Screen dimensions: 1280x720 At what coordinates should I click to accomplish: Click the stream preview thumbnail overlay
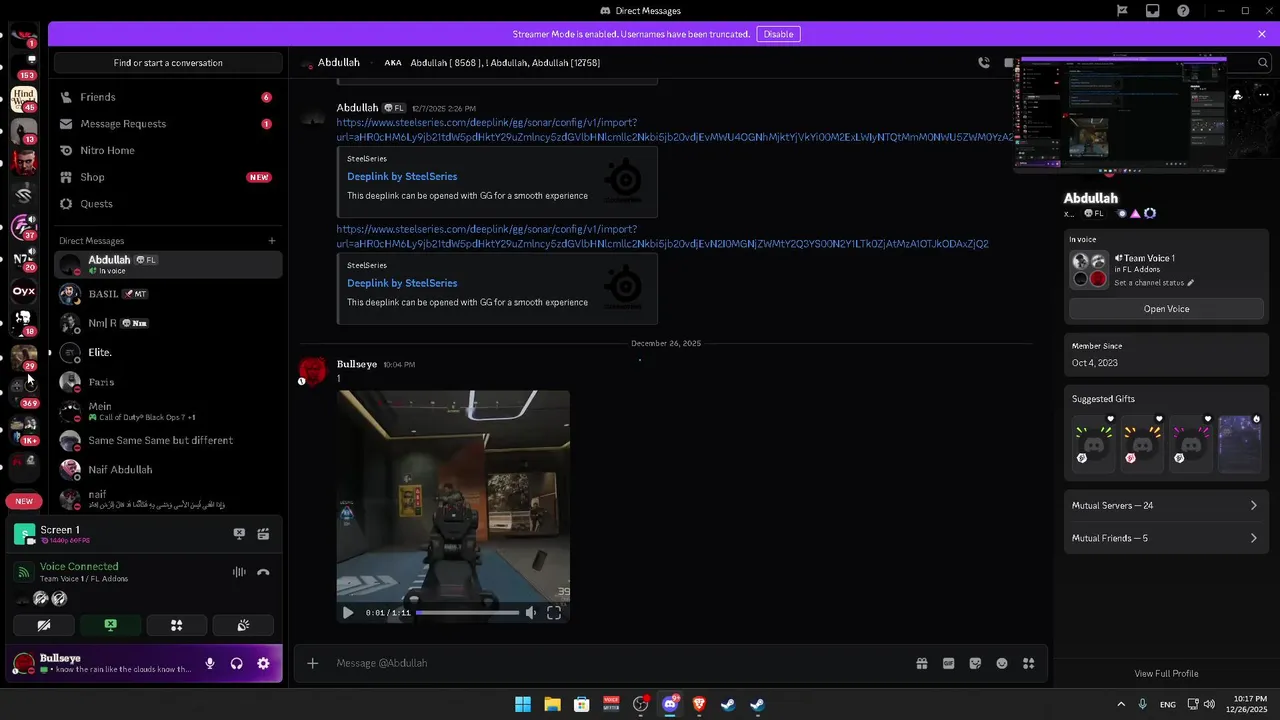[x=1120, y=114]
